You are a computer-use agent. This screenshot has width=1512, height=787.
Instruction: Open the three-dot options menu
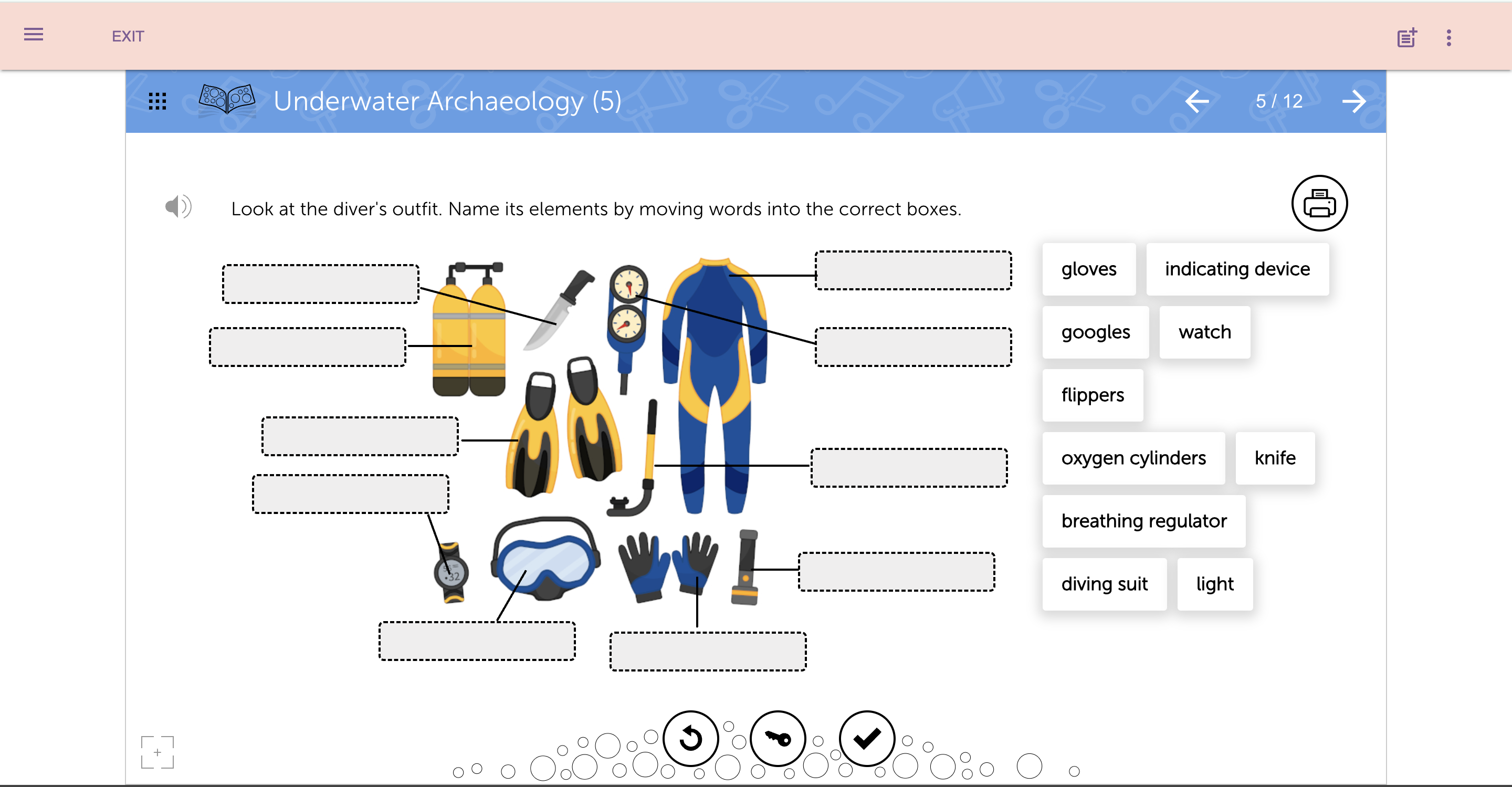[1448, 38]
